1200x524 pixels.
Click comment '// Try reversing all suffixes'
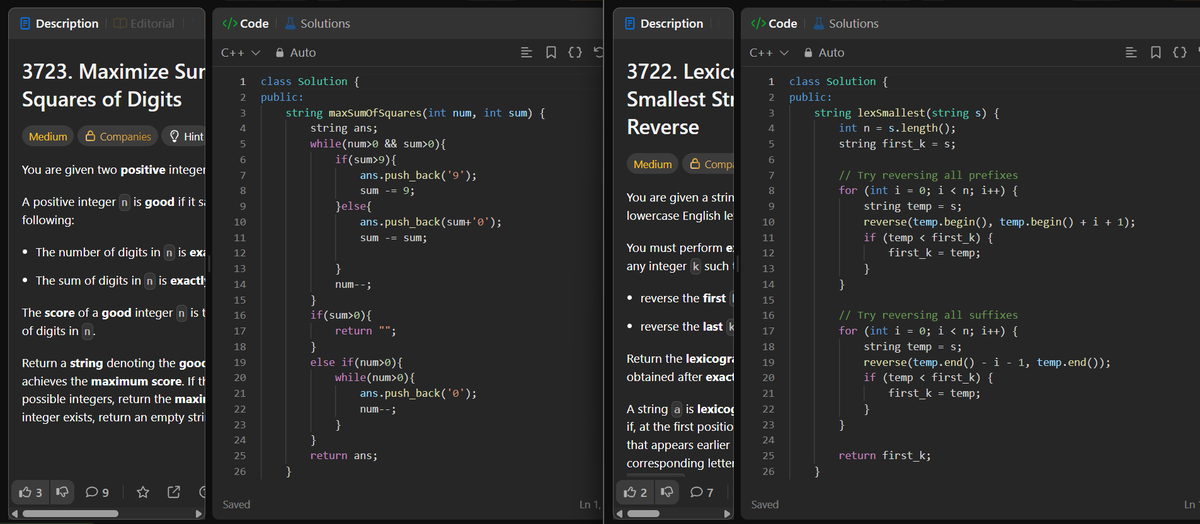[927, 315]
